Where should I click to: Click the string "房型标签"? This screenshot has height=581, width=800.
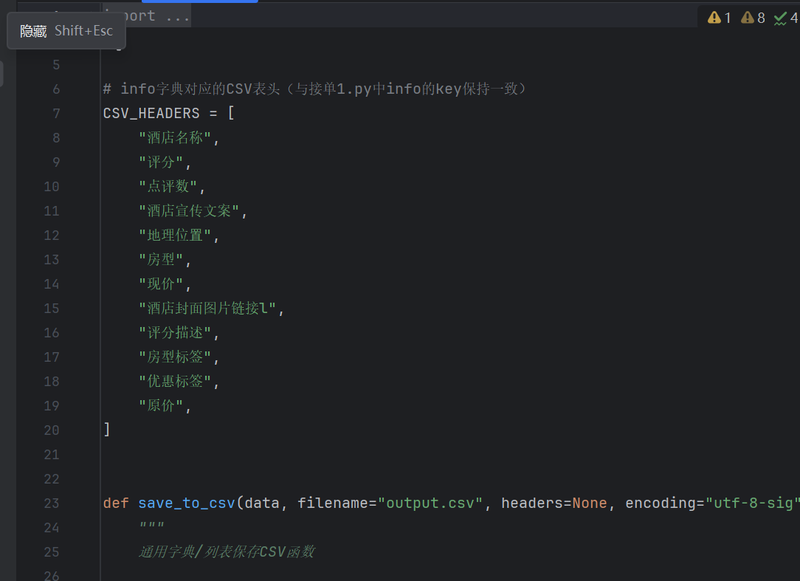[x=175, y=357]
